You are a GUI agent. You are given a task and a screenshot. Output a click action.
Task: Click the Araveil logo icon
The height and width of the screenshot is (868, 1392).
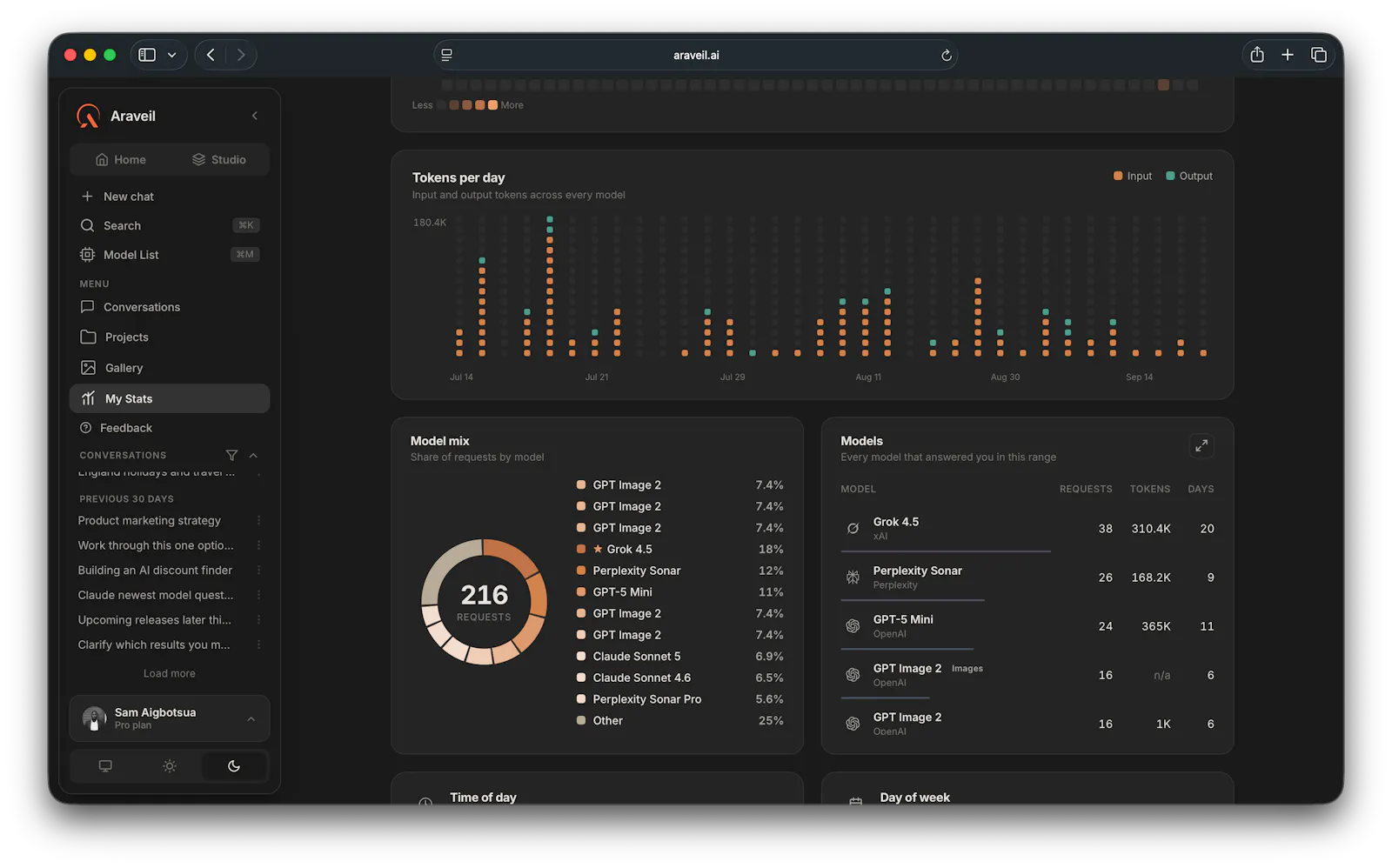click(x=88, y=116)
